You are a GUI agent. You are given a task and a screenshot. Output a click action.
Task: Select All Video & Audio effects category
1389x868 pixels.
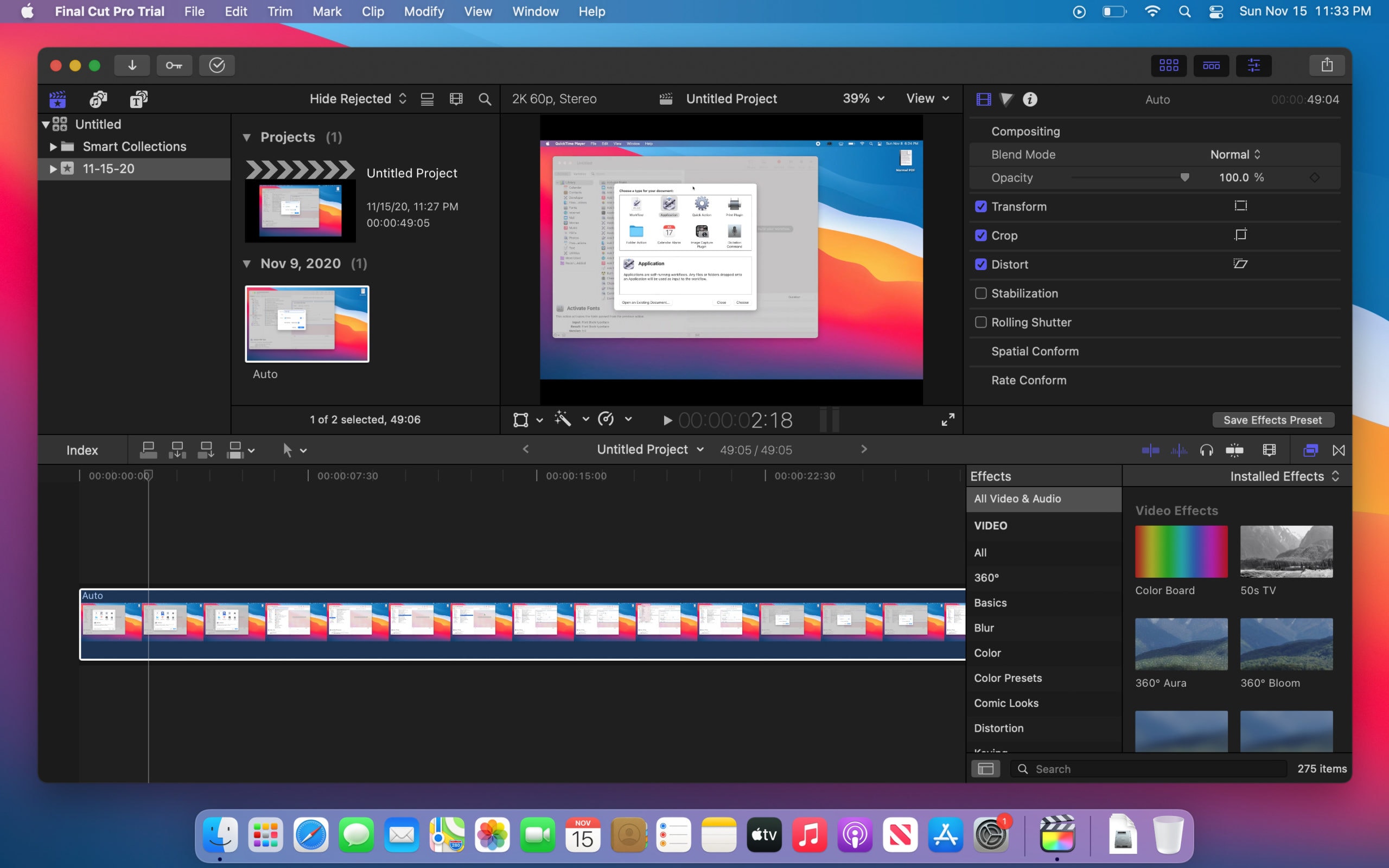pos(1017,499)
